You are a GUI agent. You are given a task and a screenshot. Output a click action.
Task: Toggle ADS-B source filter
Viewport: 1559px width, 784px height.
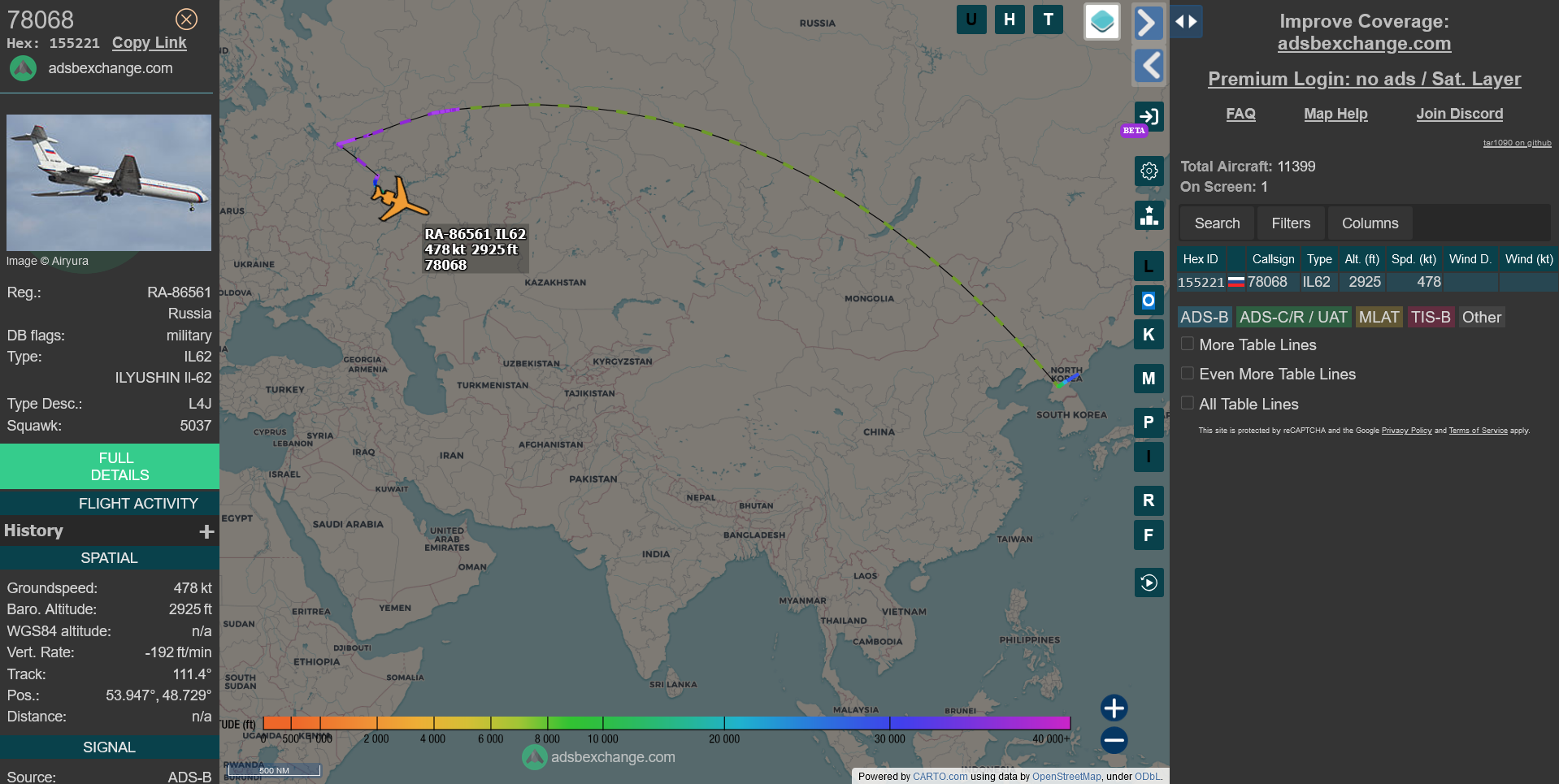pyautogui.click(x=1205, y=317)
